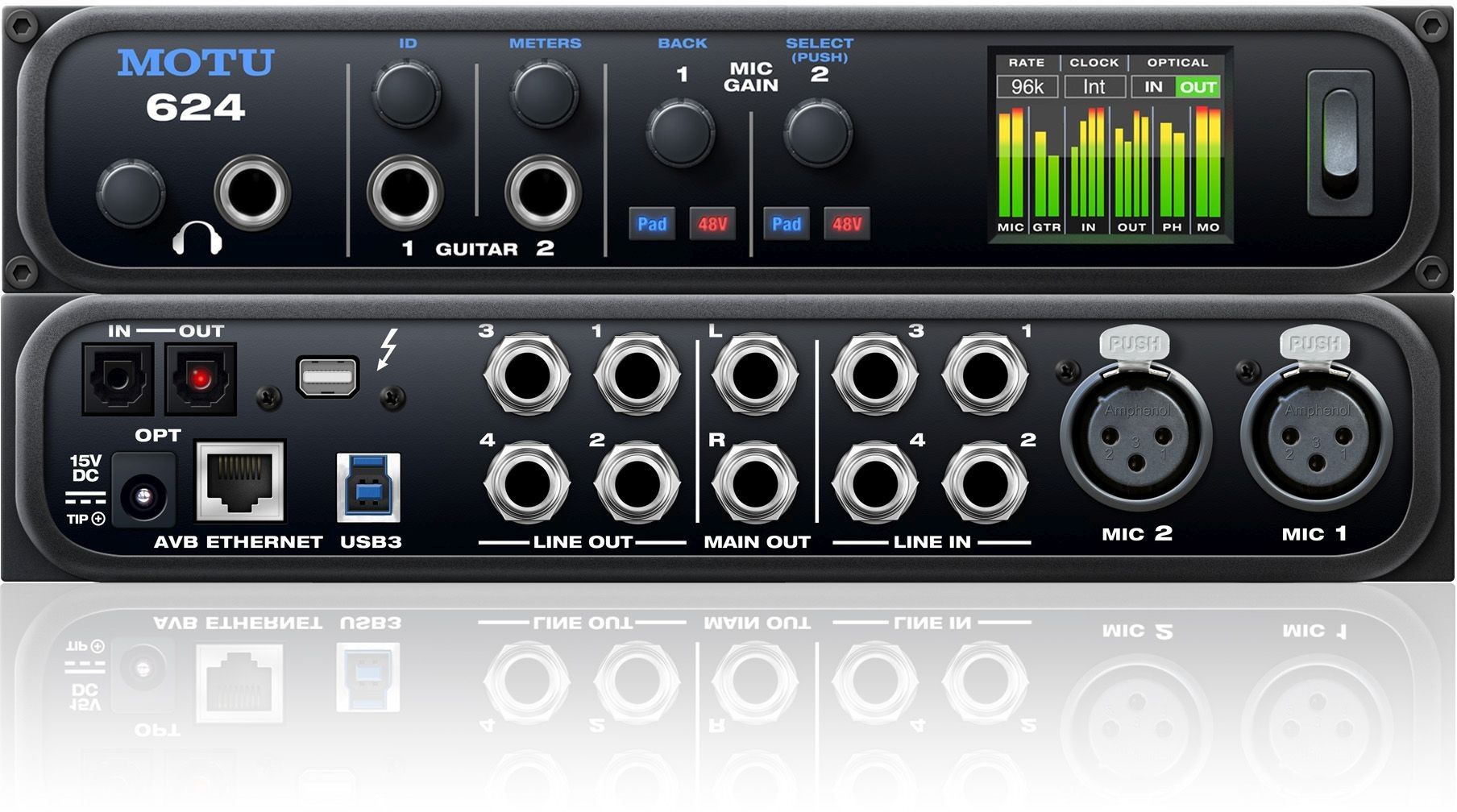Toggle the Pad button for mic 1
Viewport: 1457px width, 812px height.
(x=651, y=224)
